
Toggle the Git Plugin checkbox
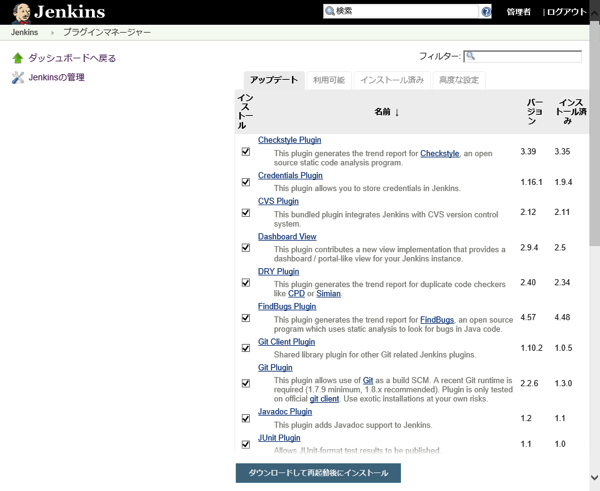(246, 383)
